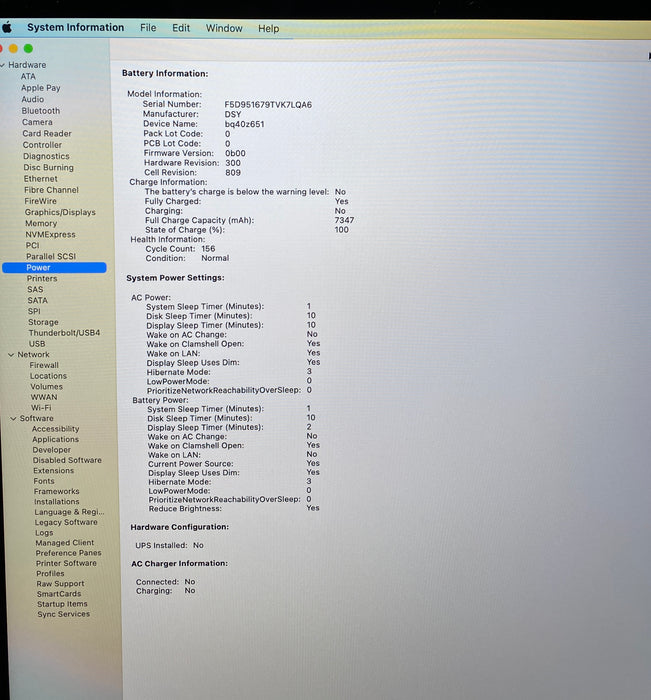
Task: Collapse the Software section chevron
Action: [13, 419]
